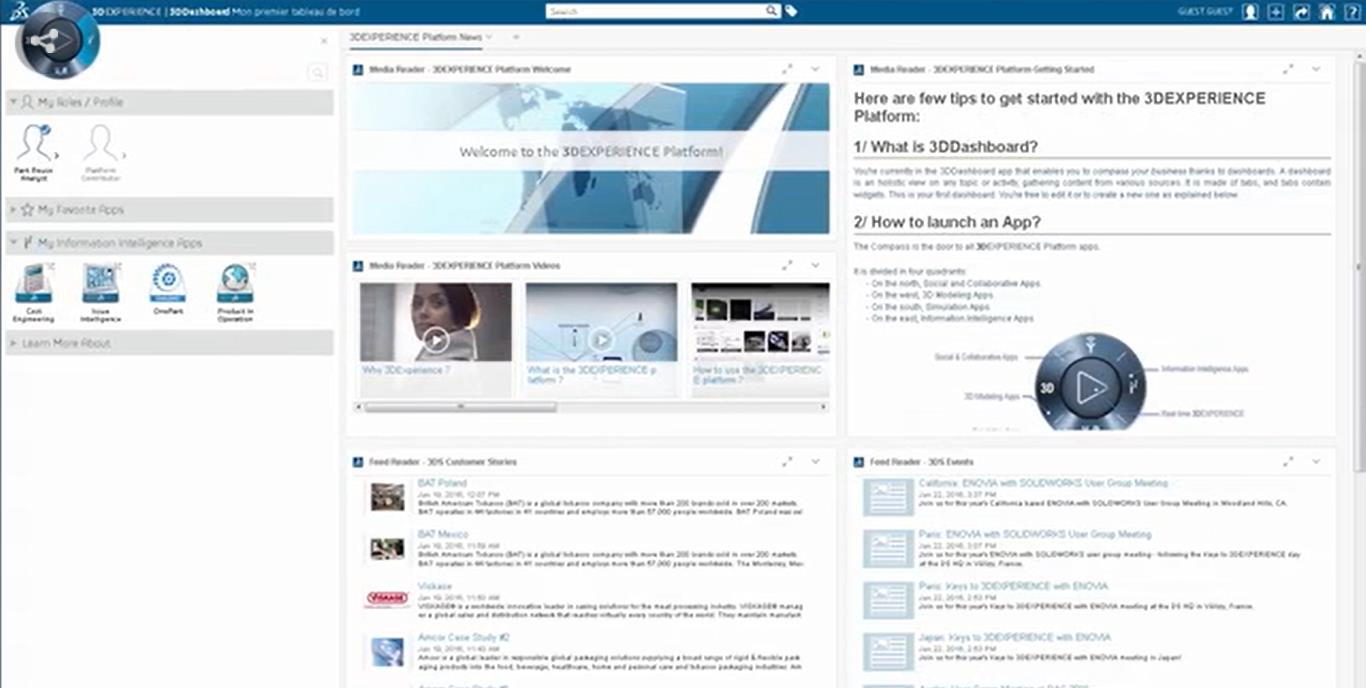Collapse My Information Intelligence Apps section
This screenshot has width=1366, height=688.
click(x=169, y=243)
